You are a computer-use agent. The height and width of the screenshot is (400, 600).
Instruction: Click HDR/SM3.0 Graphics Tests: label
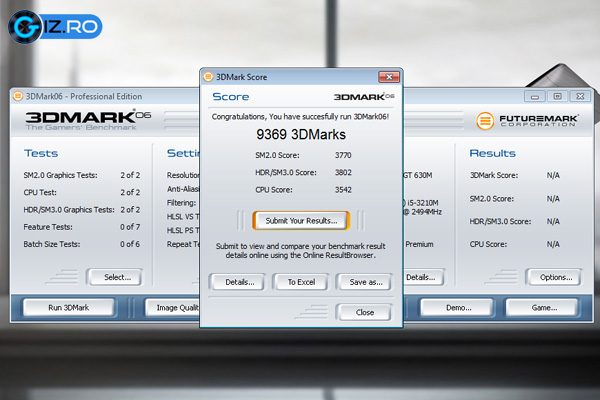click(x=69, y=210)
